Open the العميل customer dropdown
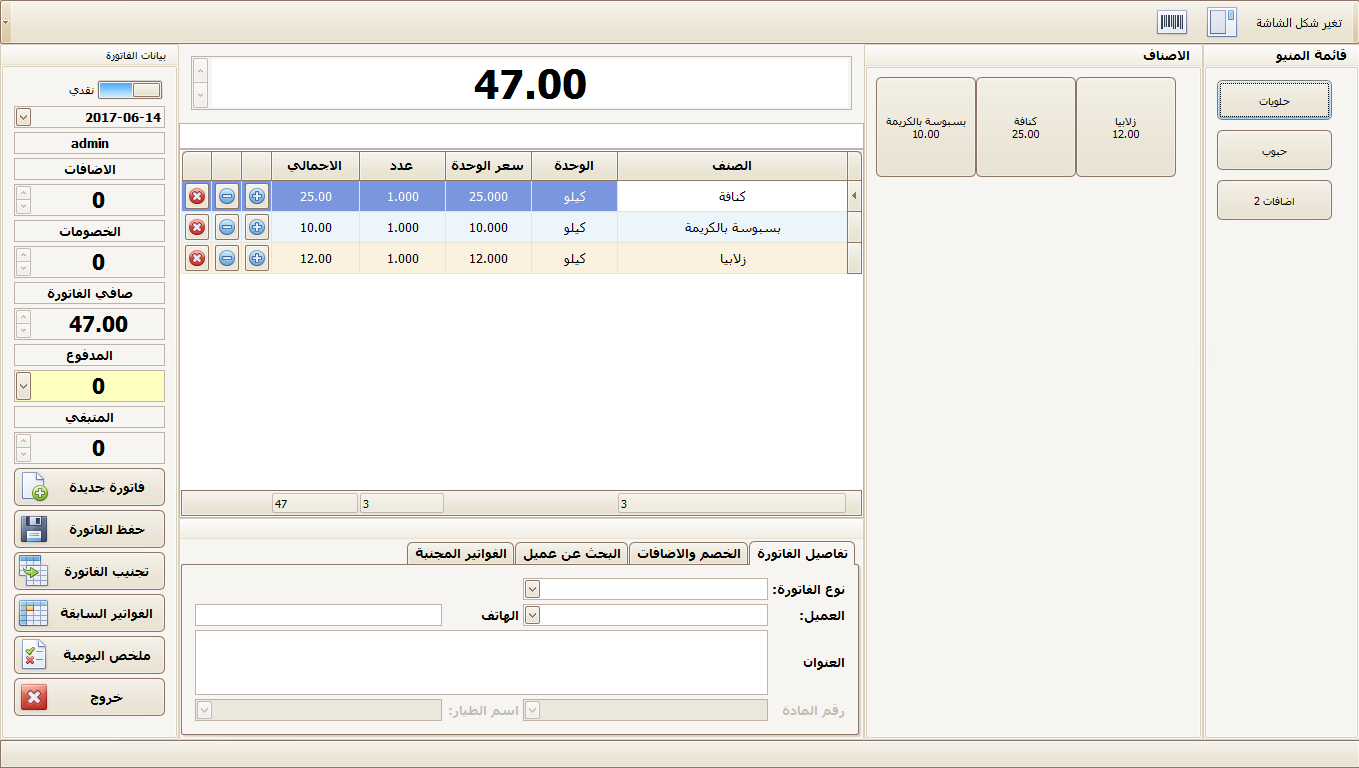 (x=533, y=615)
